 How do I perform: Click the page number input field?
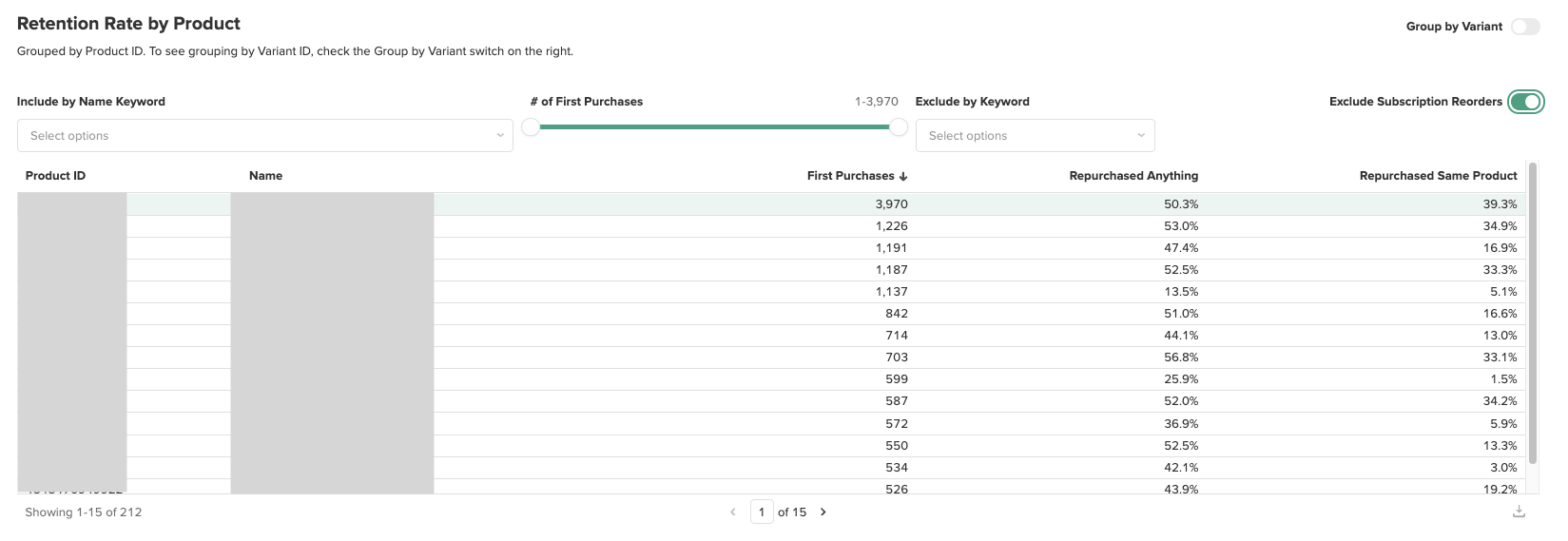[x=762, y=512]
